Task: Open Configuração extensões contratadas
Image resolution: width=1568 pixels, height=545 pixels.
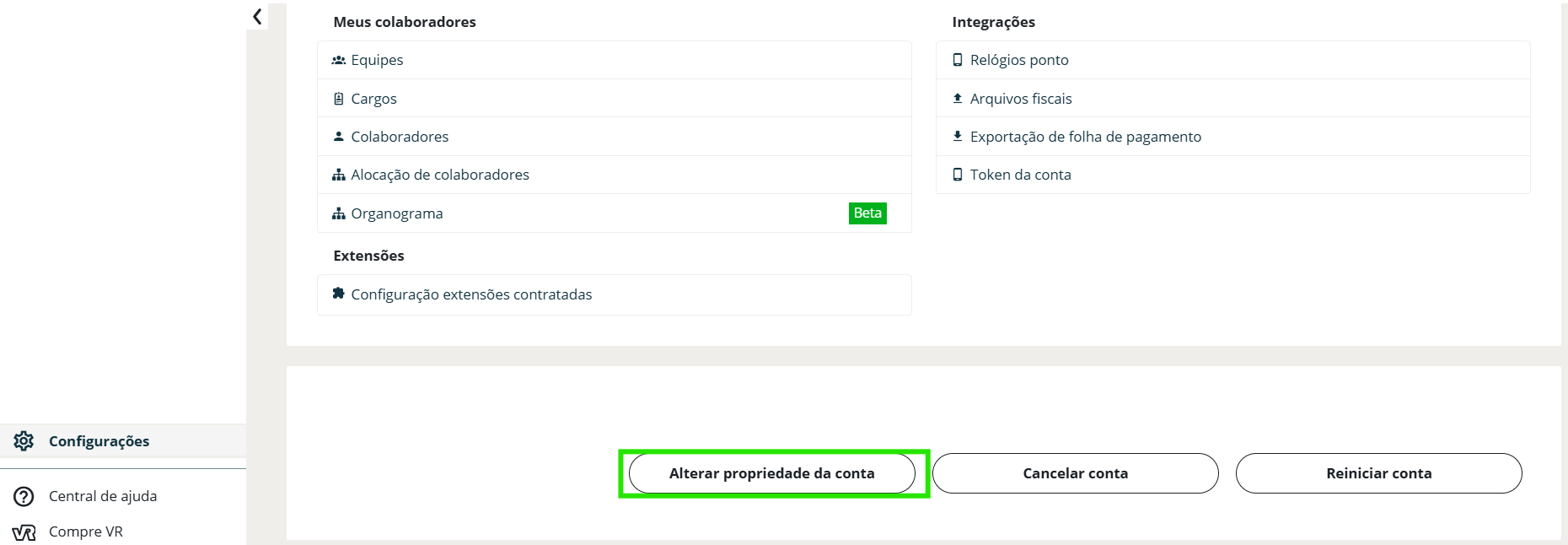Action: pos(471,294)
